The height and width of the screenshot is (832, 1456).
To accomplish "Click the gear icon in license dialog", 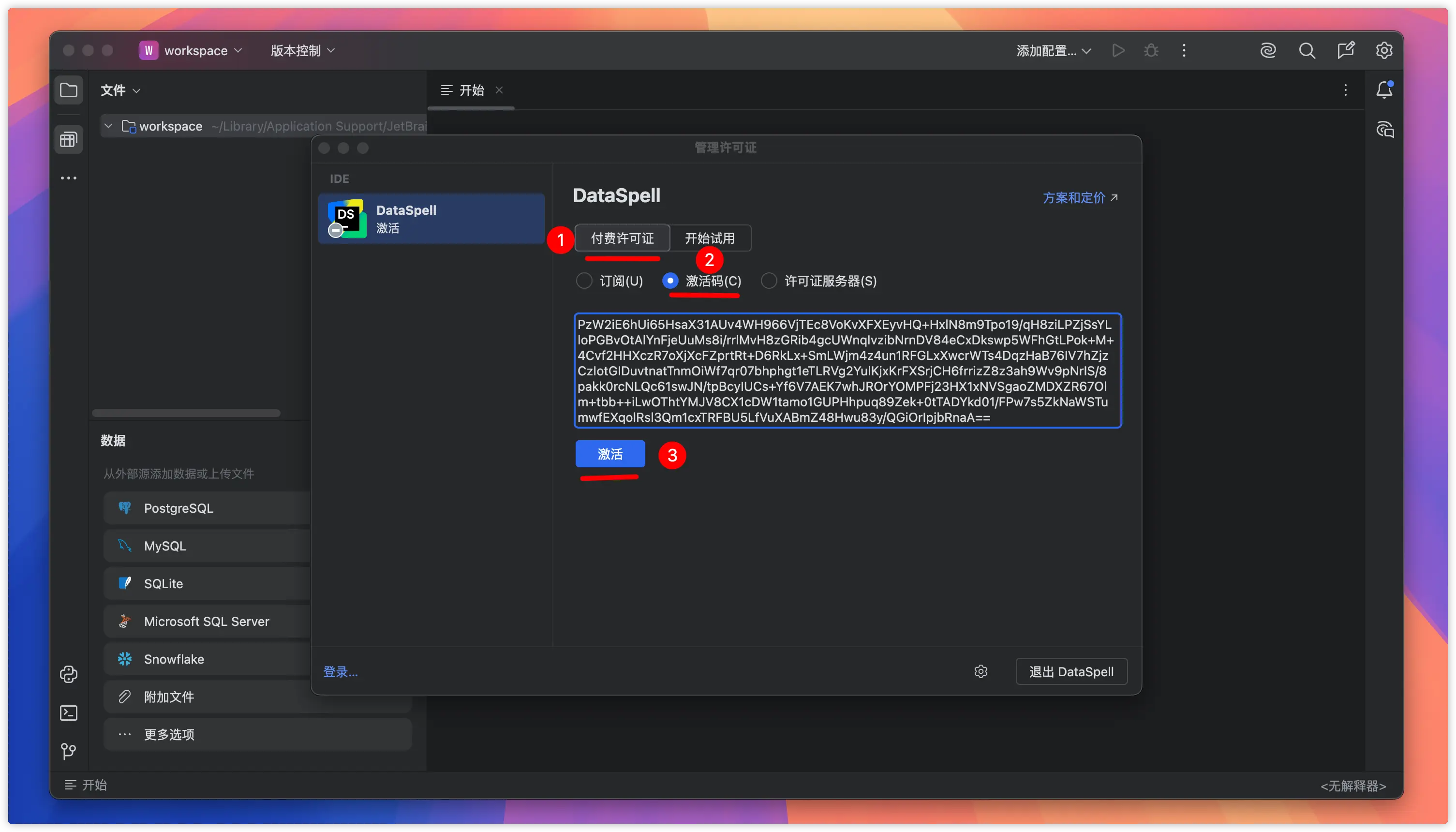I will click(981, 671).
